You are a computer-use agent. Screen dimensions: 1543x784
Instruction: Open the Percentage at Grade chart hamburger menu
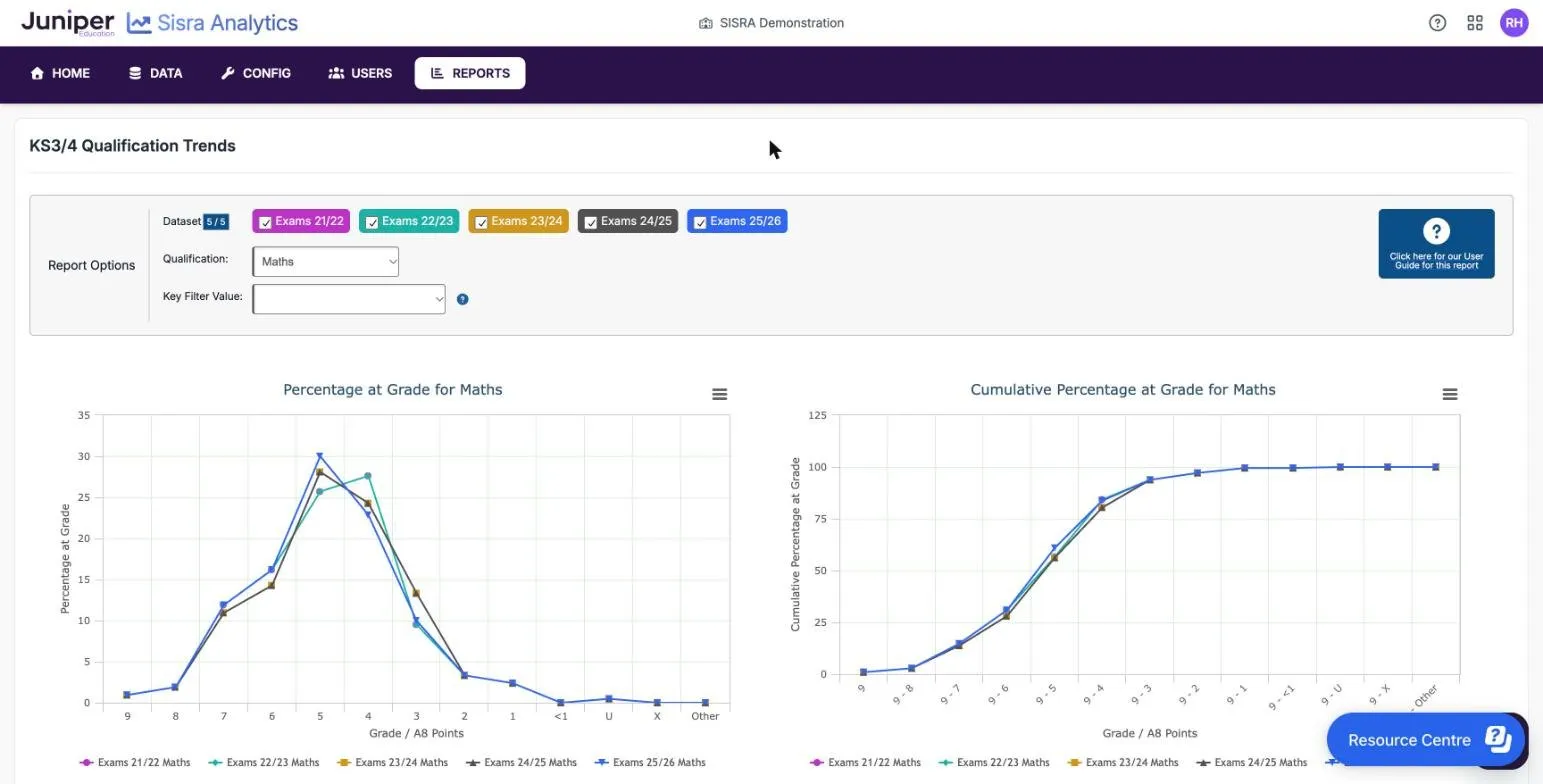pyautogui.click(x=719, y=394)
